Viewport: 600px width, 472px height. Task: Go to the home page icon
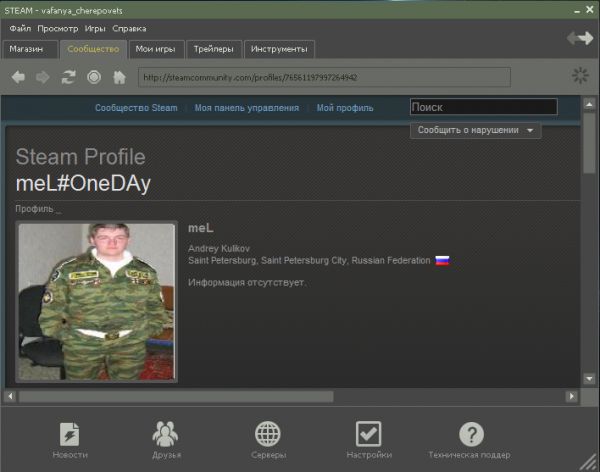[119, 77]
